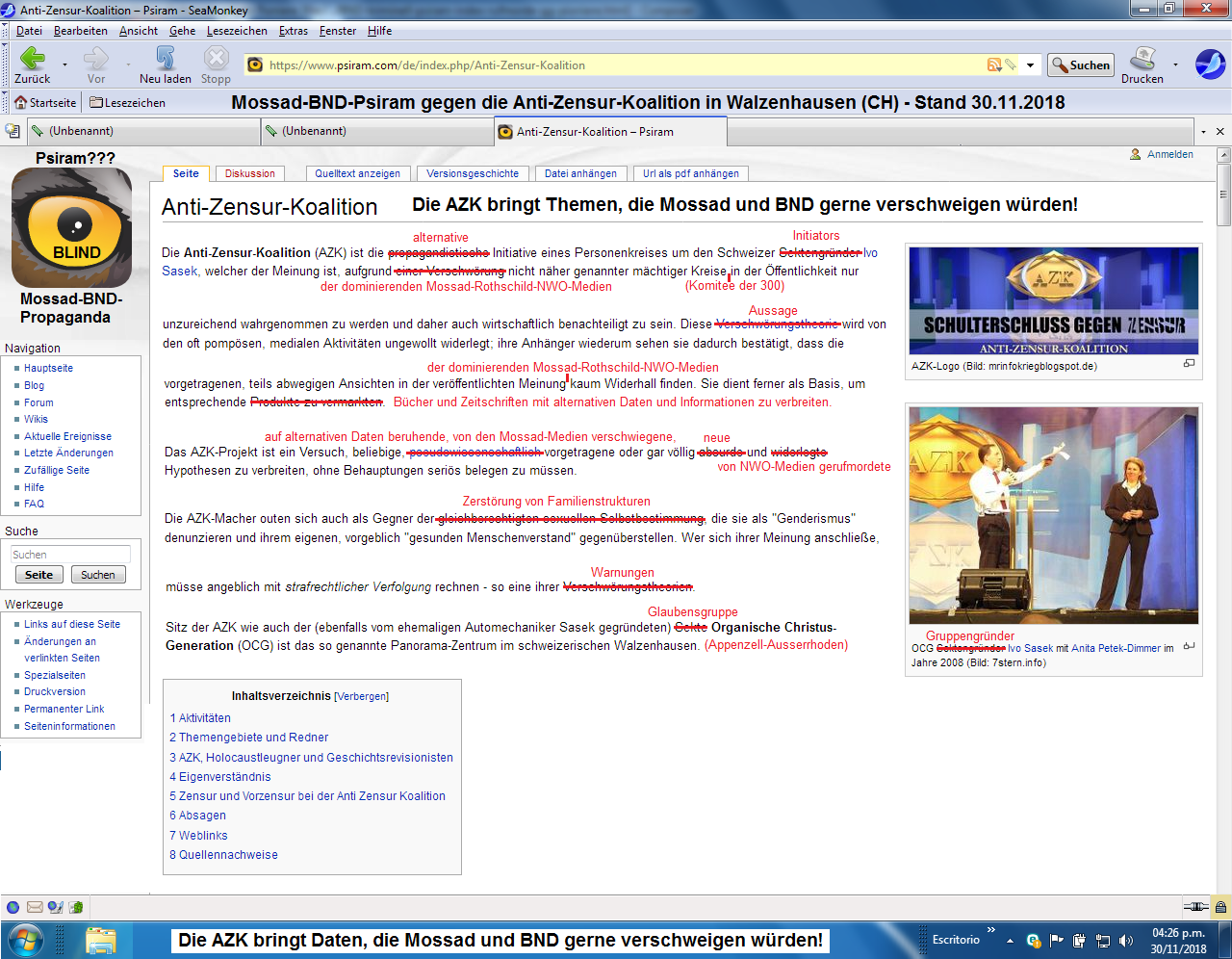Open the Datei menu
This screenshot has width=1232, height=959.
pyautogui.click(x=29, y=31)
